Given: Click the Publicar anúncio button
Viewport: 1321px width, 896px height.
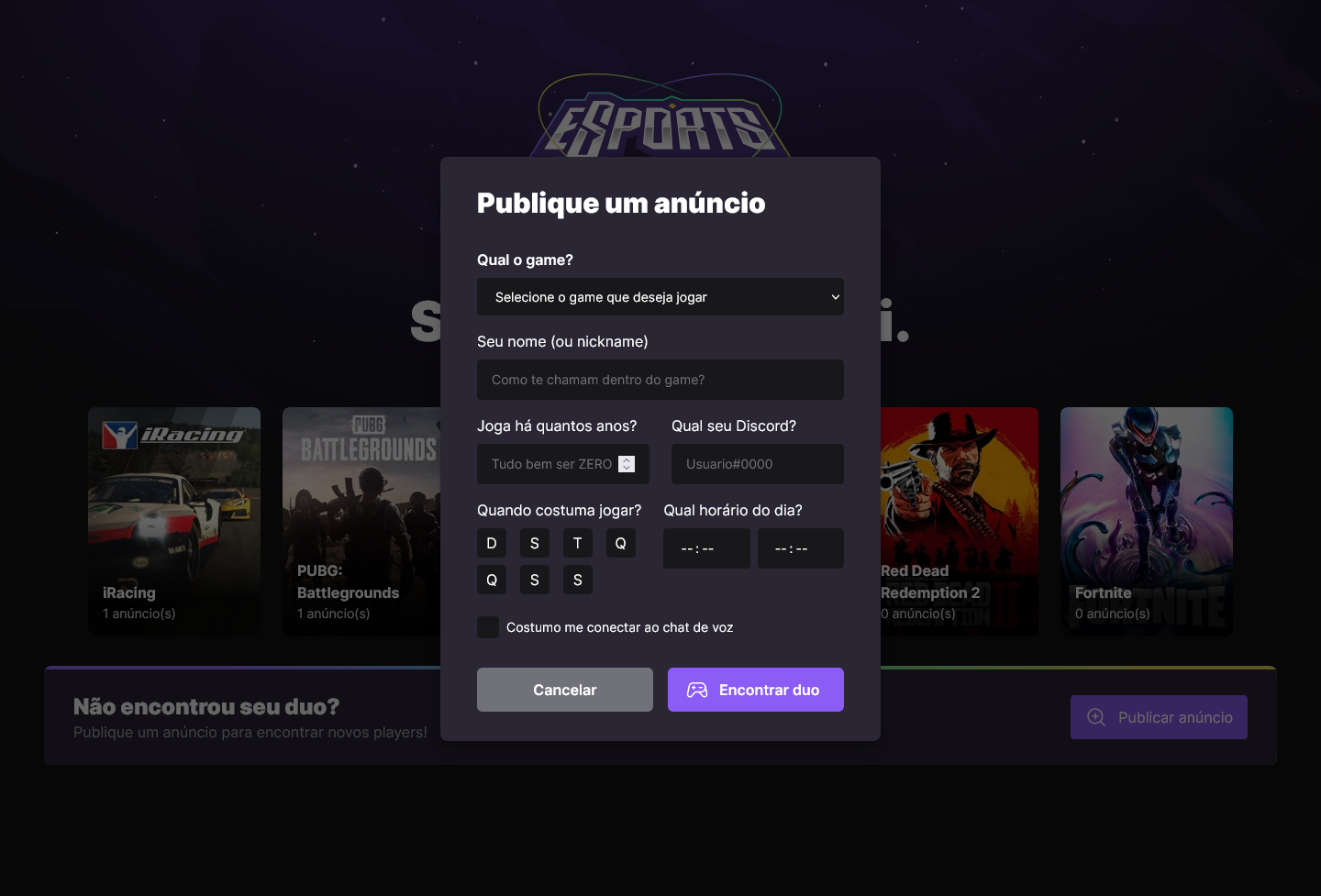Looking at the screenshot, I should pos(1159,717).
